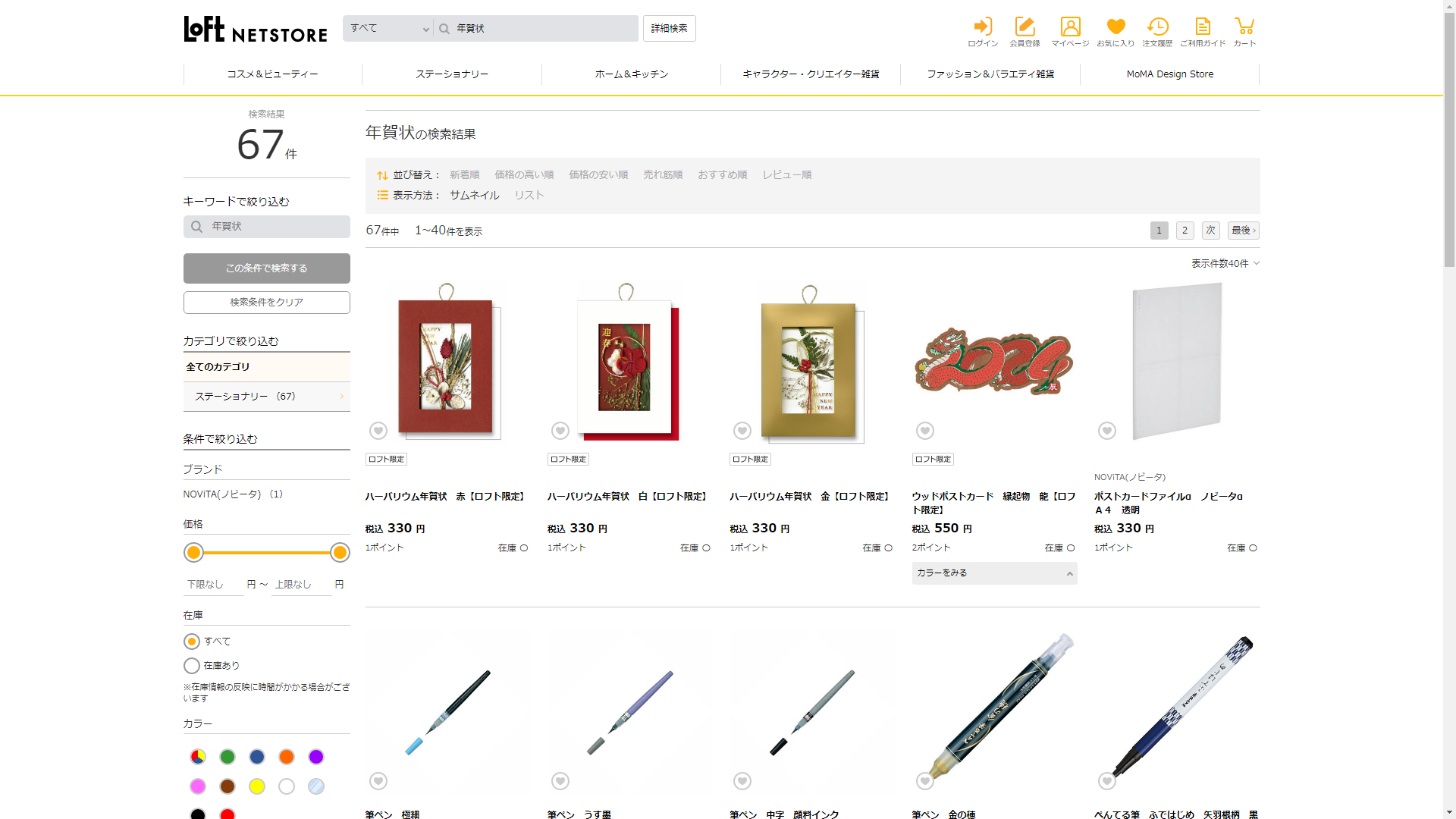Go to results page 2
This screenshot has height=819, width=1456.
tap(1185, 231)
